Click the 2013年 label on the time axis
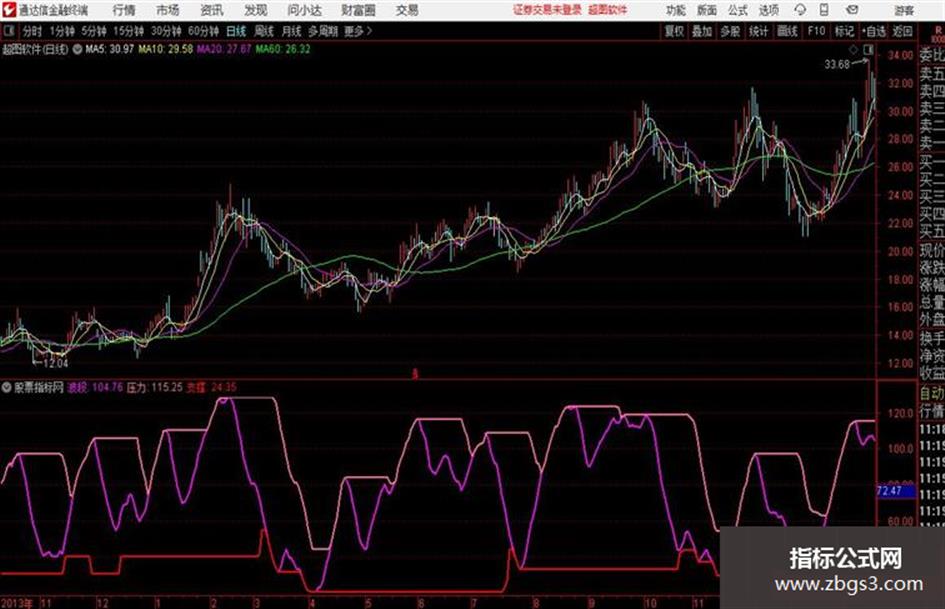 17,603
